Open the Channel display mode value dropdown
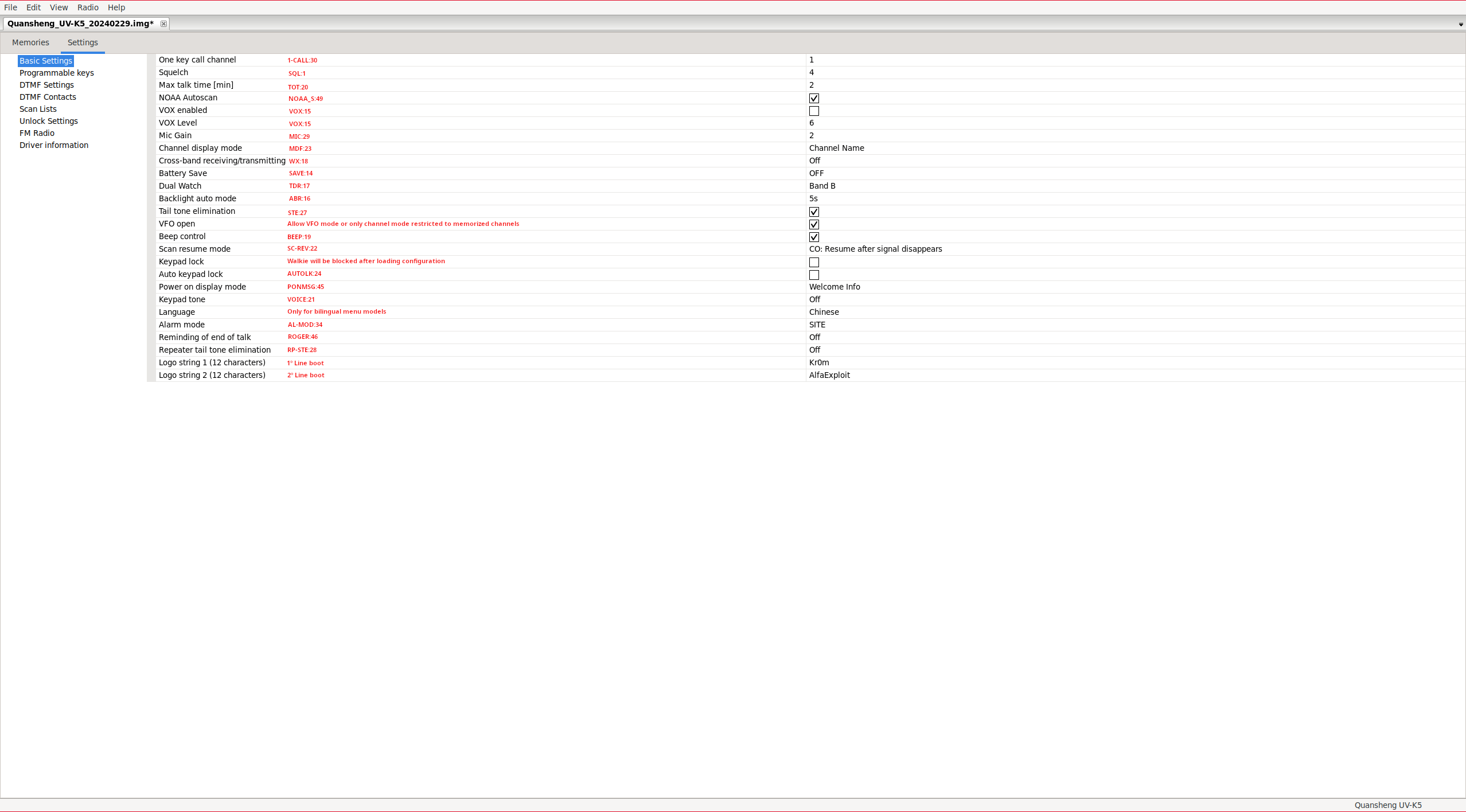1466x812 pixels. [x=836, y=148]
